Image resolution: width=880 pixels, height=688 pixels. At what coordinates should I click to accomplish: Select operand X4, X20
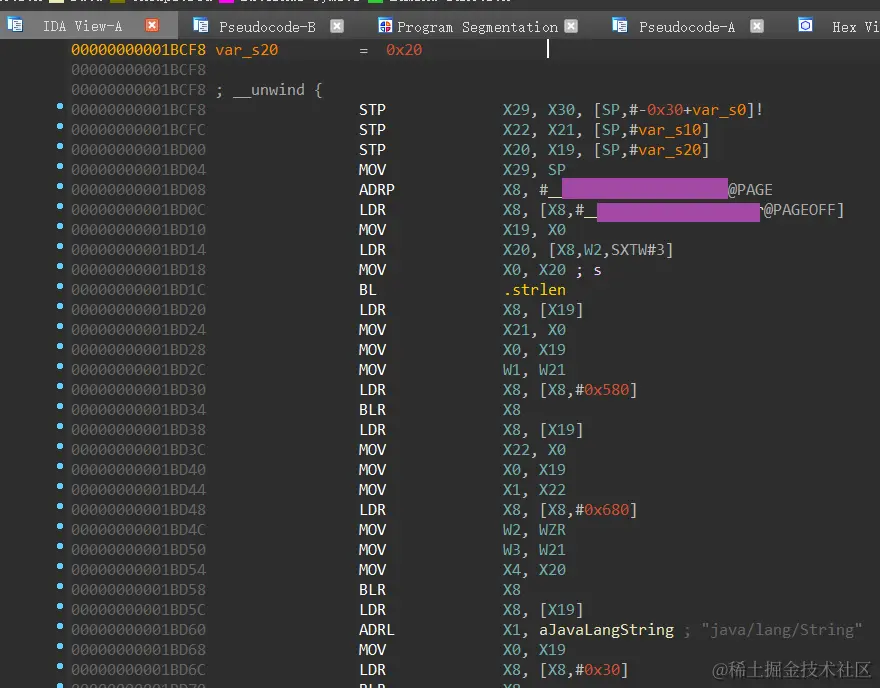pyautogui.click(x=534, y=570)
